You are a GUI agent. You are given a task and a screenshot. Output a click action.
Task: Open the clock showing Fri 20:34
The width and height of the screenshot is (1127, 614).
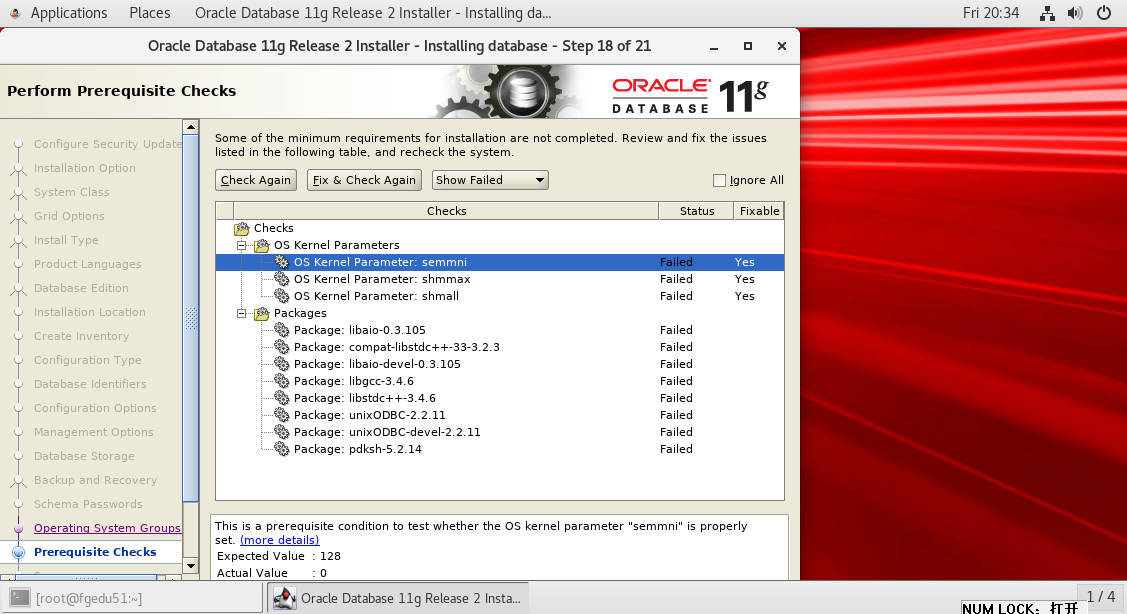[x=990, y=13]
